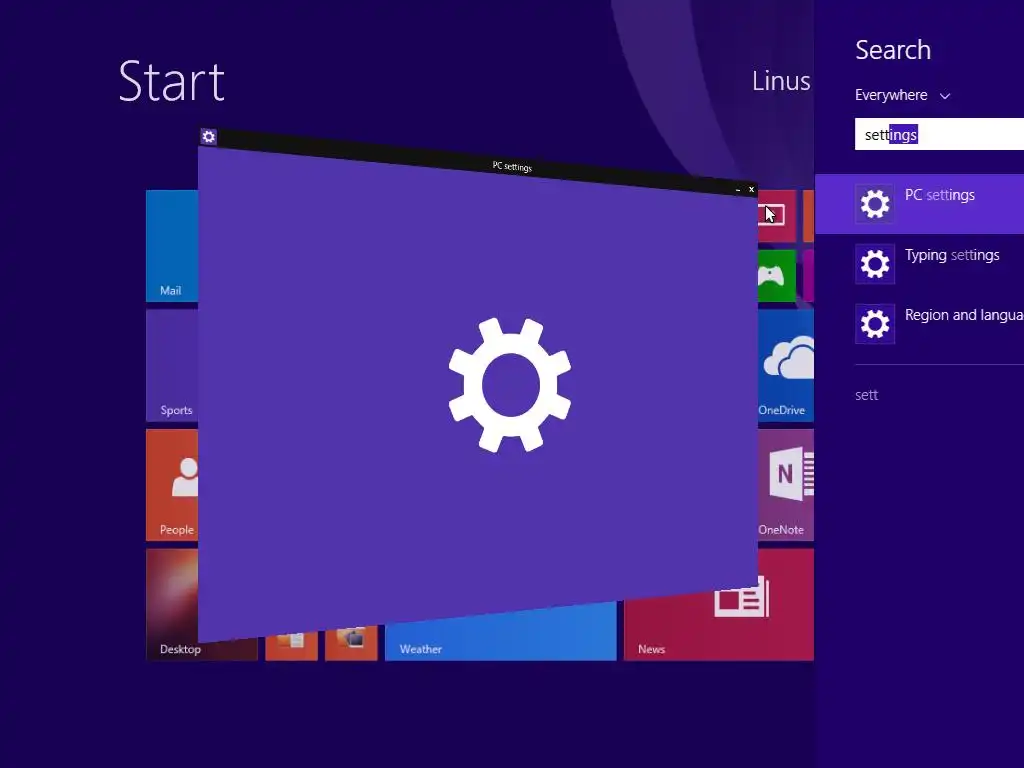Open the OneNote tile

[786, 485]
